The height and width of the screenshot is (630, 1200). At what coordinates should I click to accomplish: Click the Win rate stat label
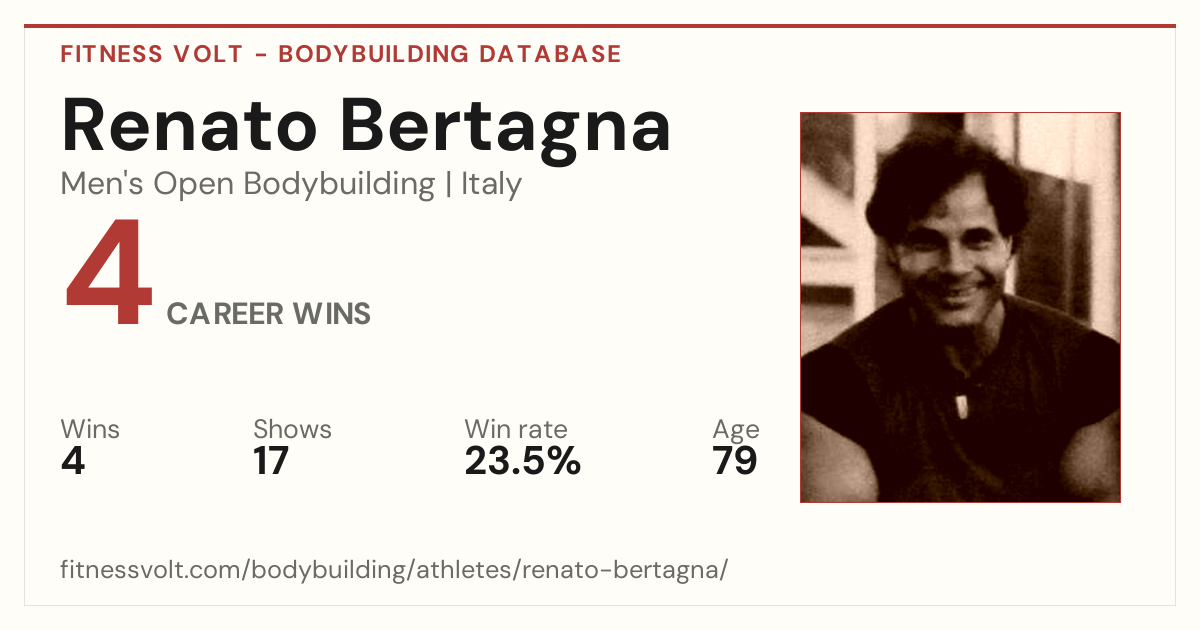click(516, 430)
